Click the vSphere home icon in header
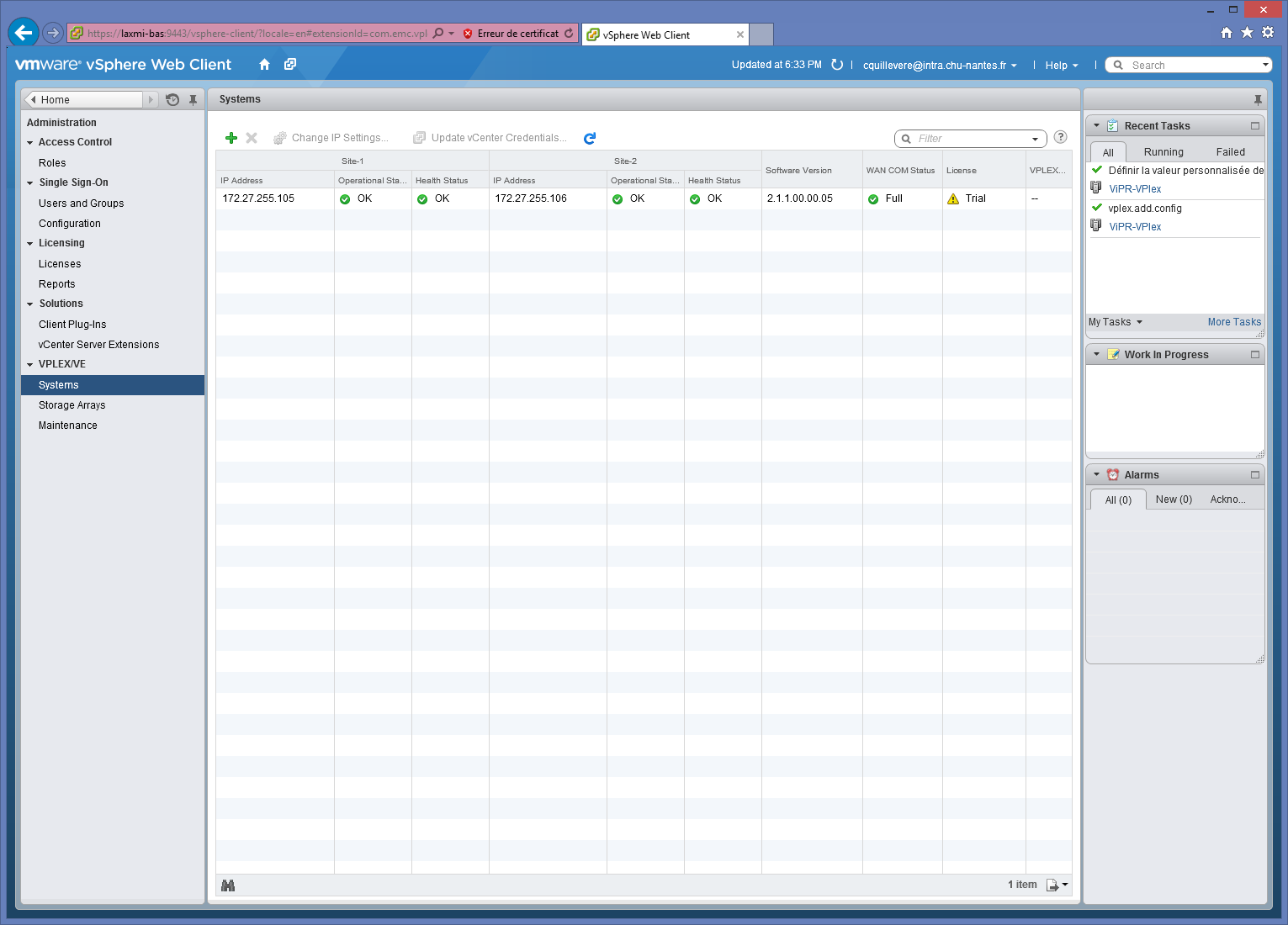The image size is (1288, 925). [x=264, y=65]
